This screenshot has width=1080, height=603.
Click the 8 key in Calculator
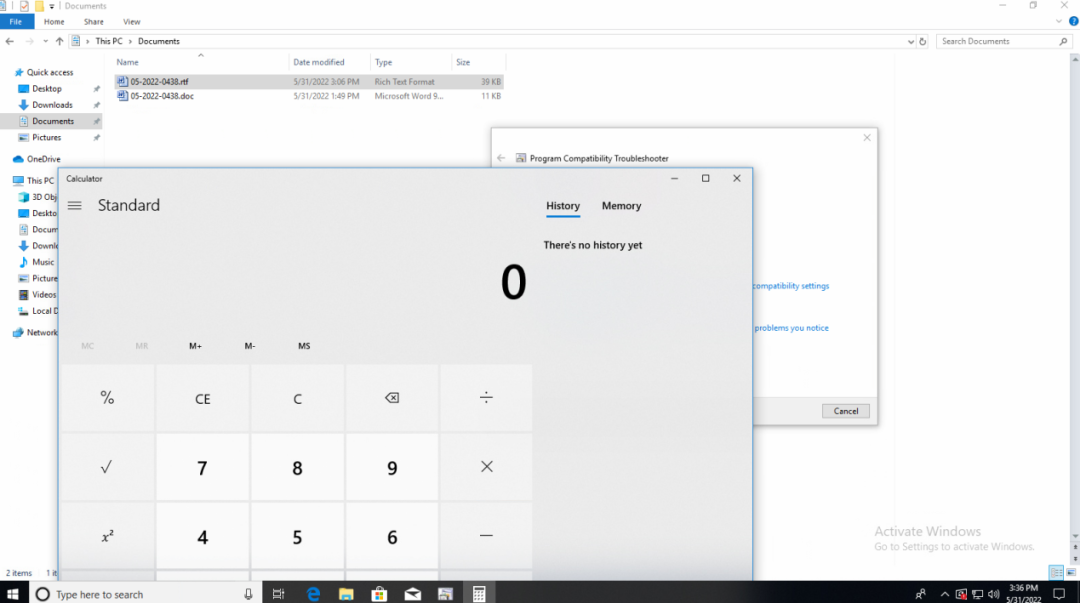(x=298, y=467)
